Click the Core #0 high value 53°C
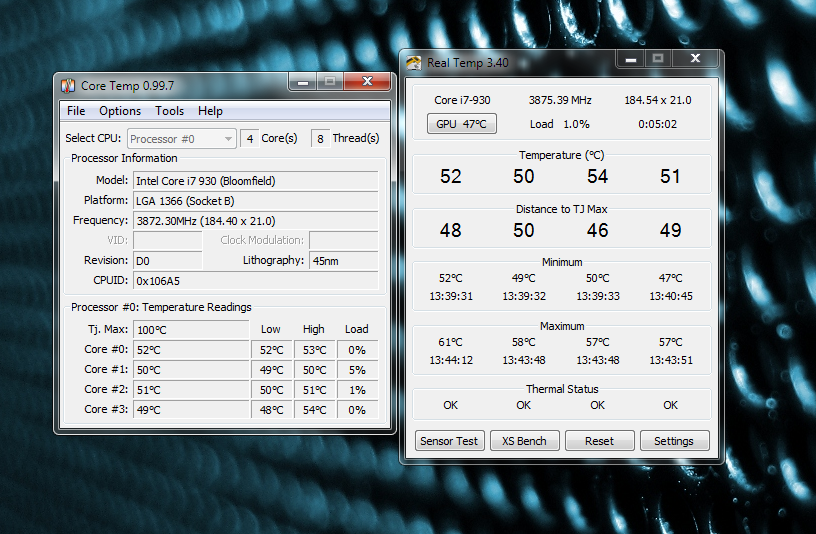This screenshot has height=534, width=816. point(314,350)
